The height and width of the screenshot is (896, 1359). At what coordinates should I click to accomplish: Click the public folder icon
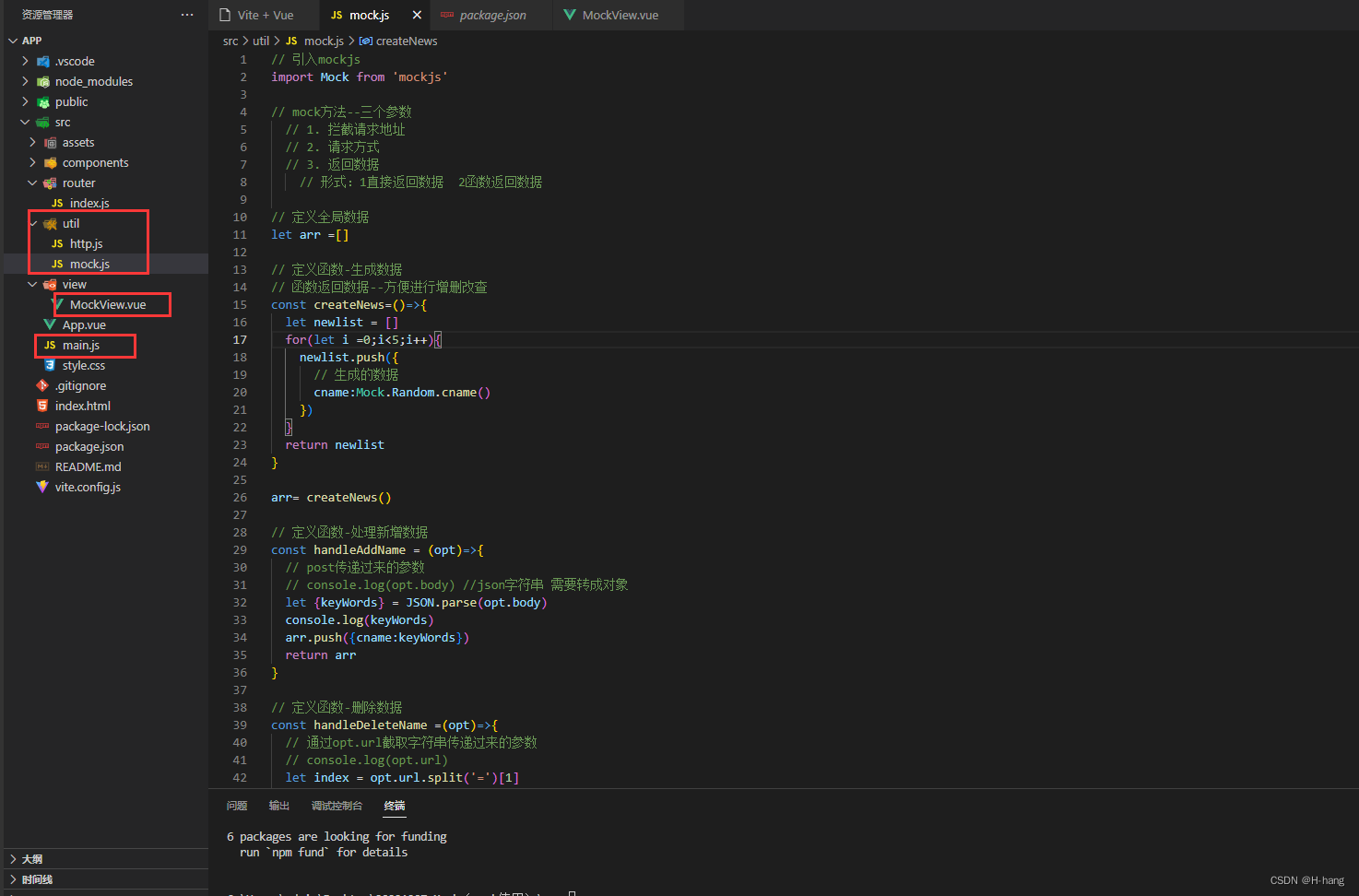(x=42, y=101)
